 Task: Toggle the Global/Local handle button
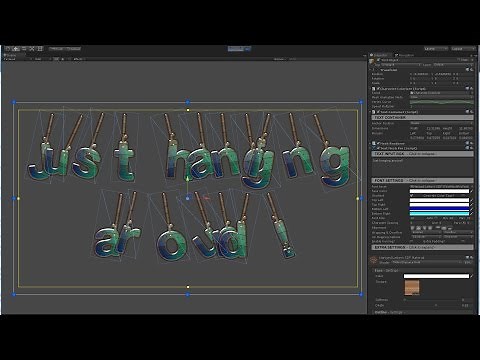73,49
